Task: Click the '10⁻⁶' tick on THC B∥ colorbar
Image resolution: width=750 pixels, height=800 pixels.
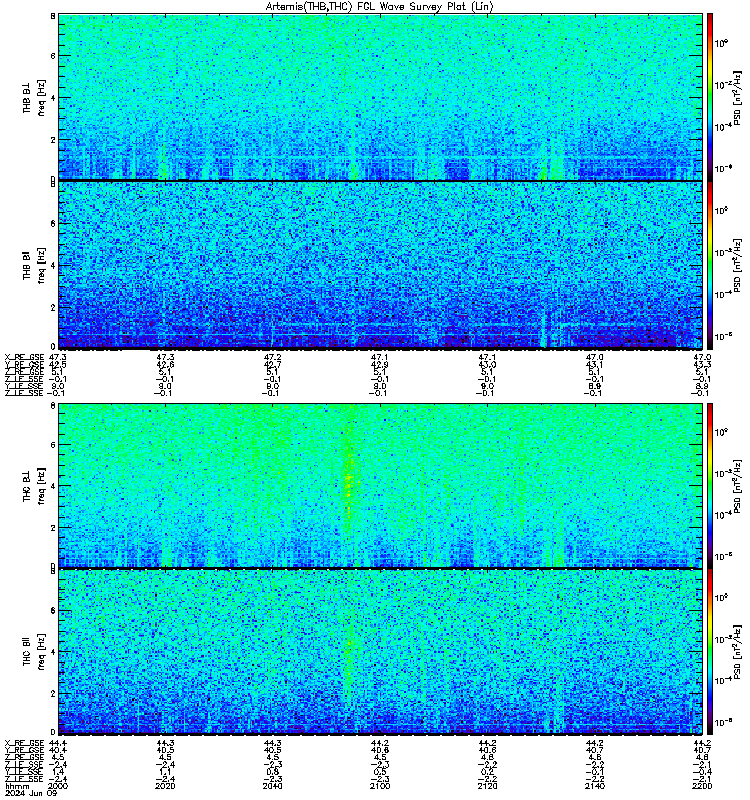Action: coord(721,722)
